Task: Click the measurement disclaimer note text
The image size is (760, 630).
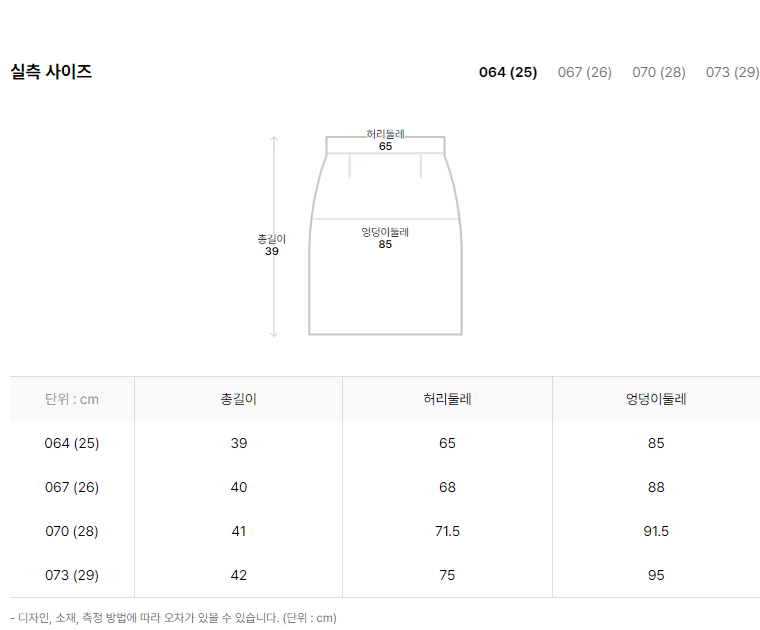Action: 173,618
